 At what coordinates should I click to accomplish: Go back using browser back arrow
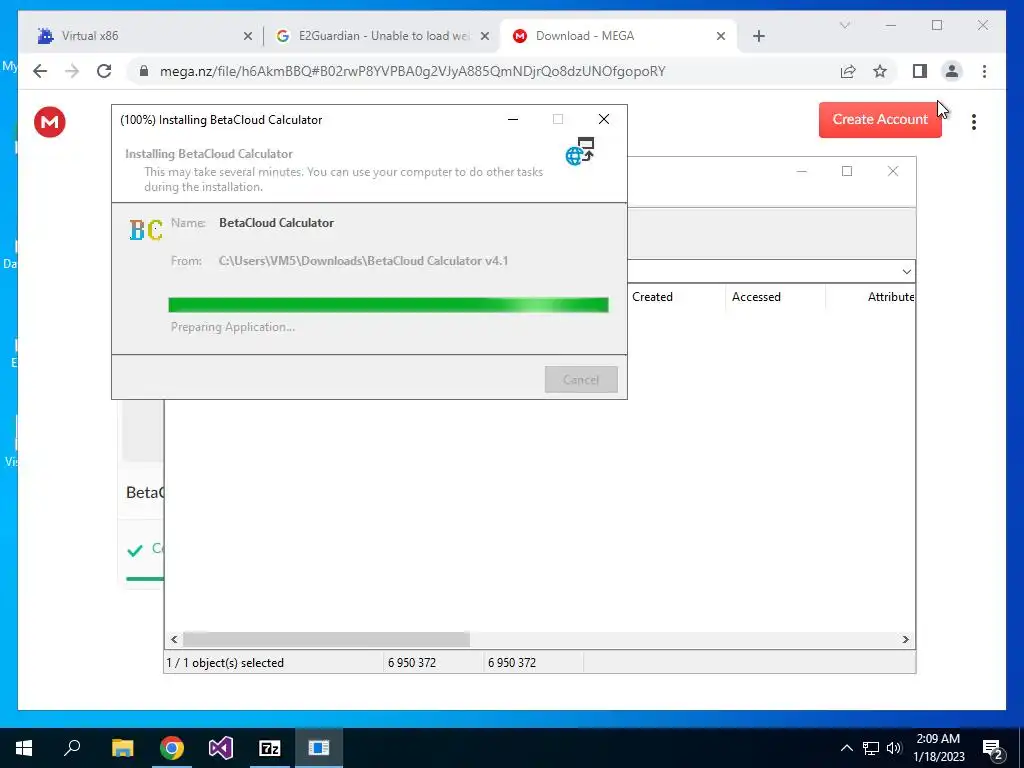pos(40,71)
